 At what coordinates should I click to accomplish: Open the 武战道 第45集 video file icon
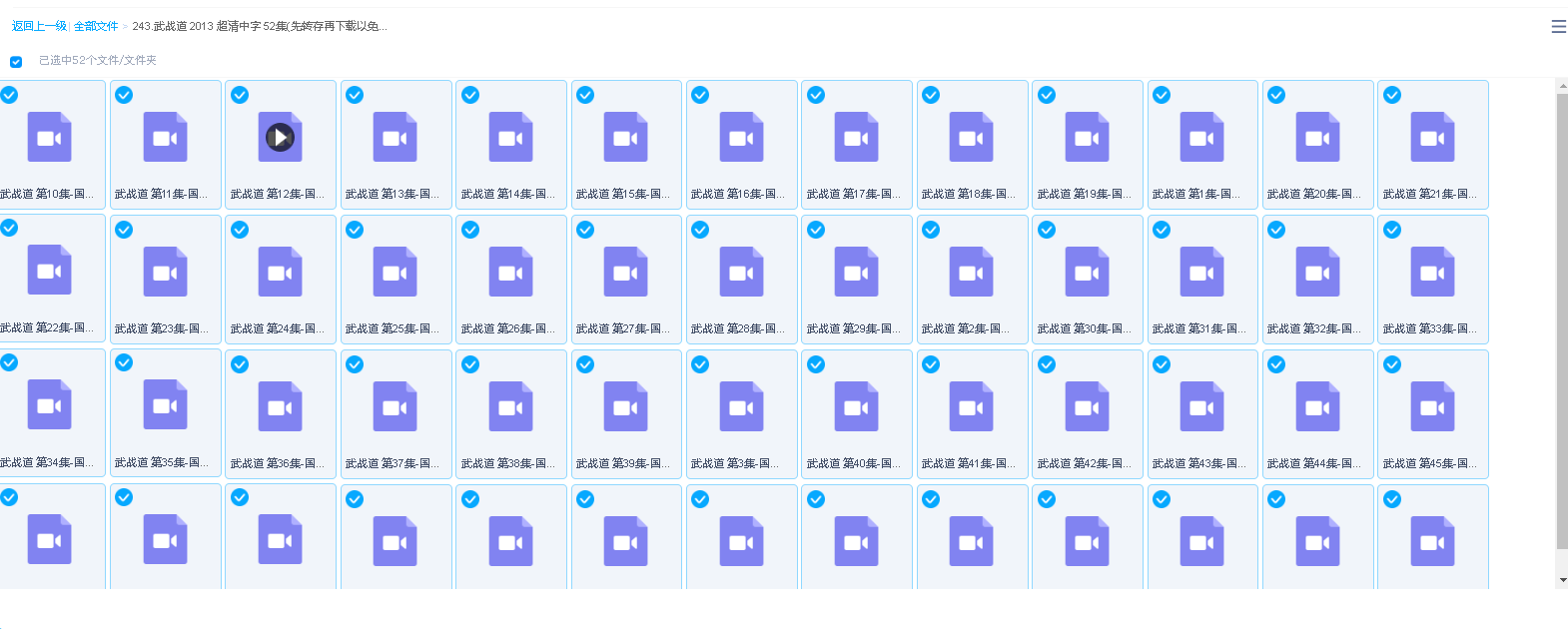[1432, 406]
